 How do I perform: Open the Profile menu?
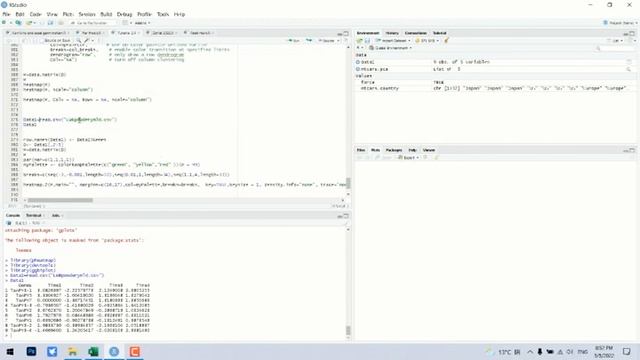coord(144,14)
